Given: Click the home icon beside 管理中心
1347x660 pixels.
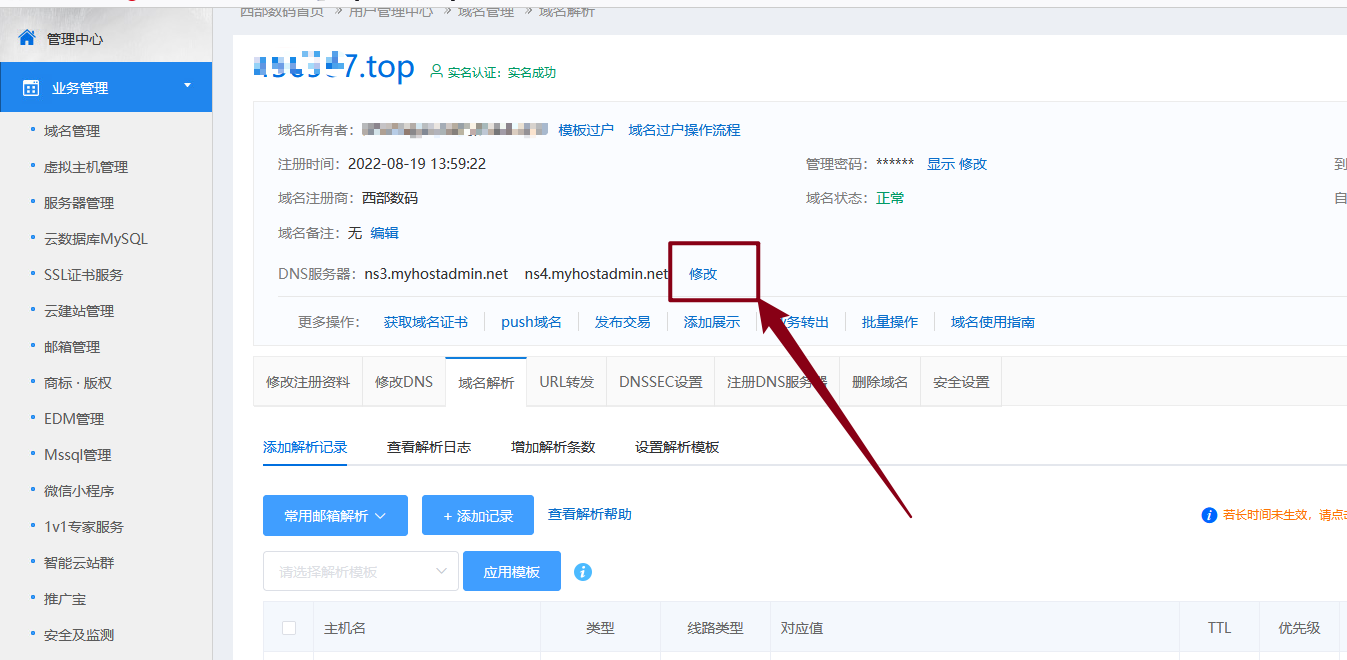Looking at the screenshot, I should [27, 38].
